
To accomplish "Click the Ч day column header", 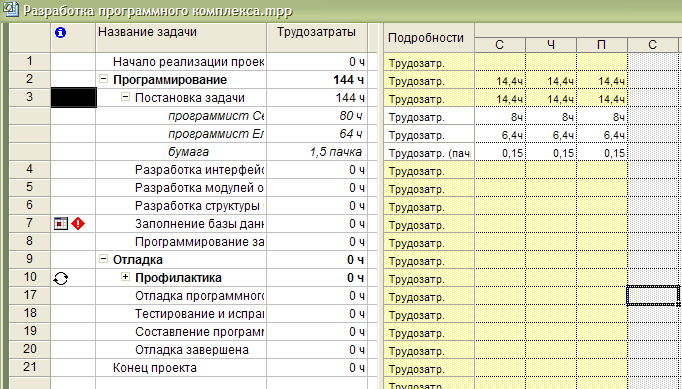I will (551, 45).
